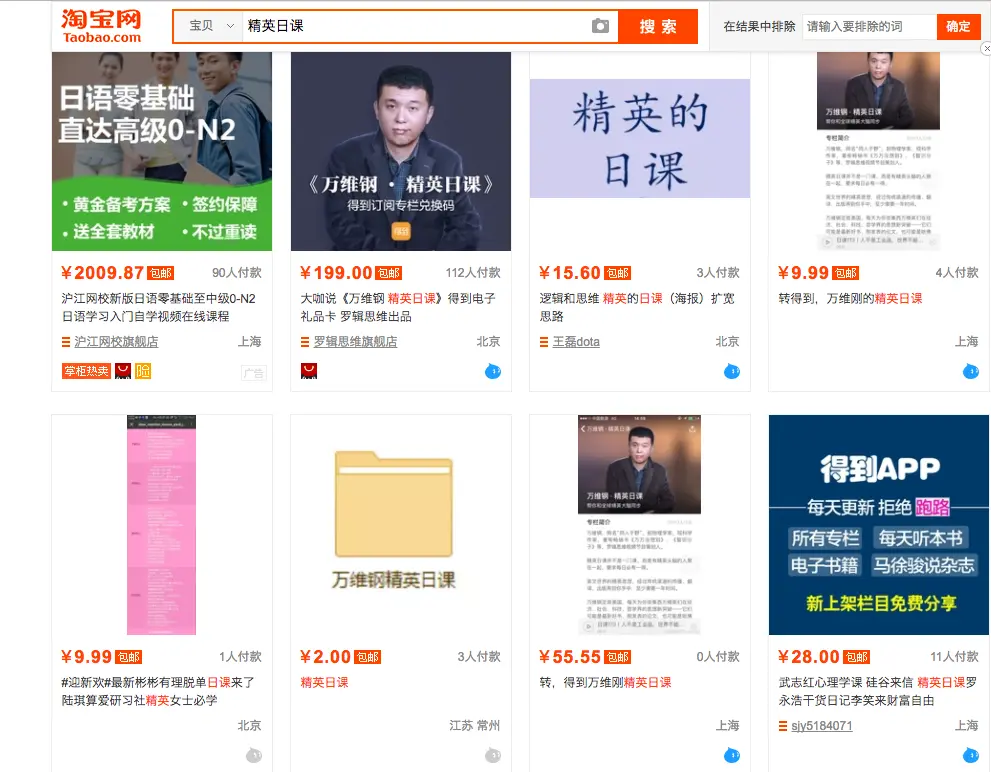
Task: Open the 沪江网校新版日语零基础 product title
Action: pyautogui.click(x=159, y=307)
